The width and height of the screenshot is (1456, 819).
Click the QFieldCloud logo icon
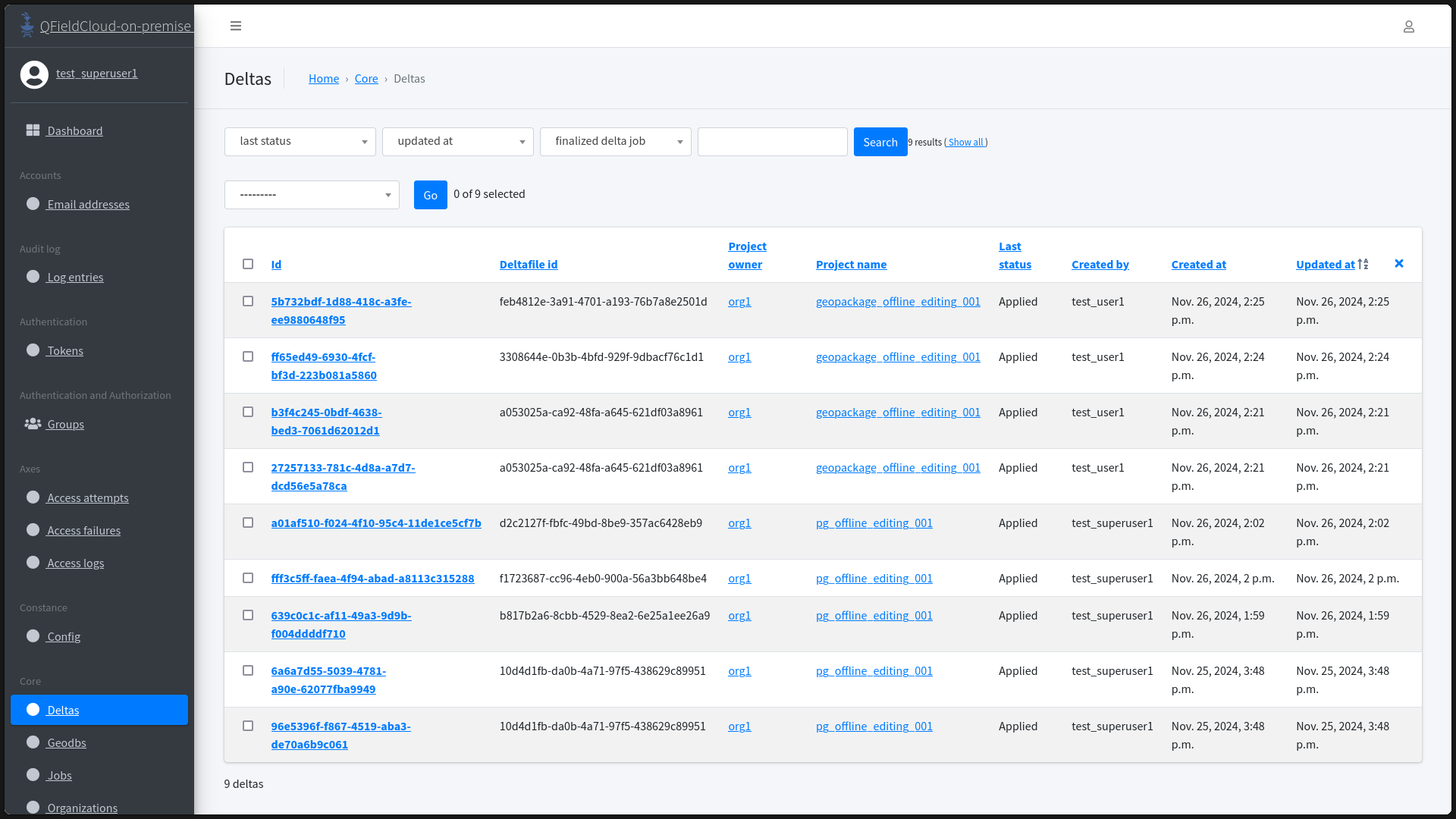pyautogui.click(x=27, y=25)
